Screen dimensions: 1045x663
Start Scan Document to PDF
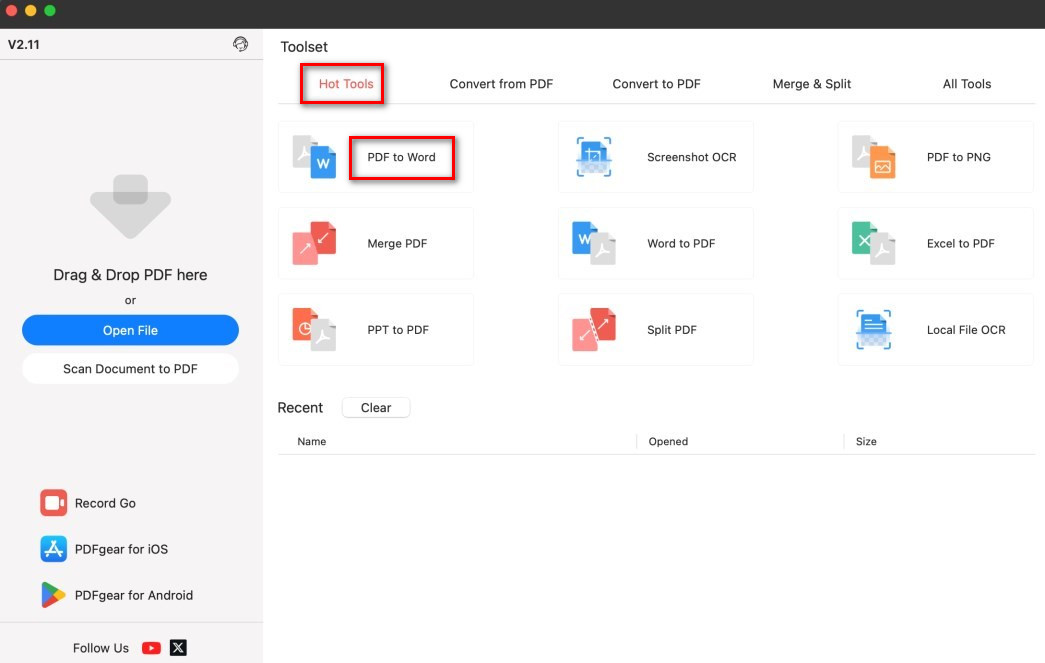pos(130,368)
